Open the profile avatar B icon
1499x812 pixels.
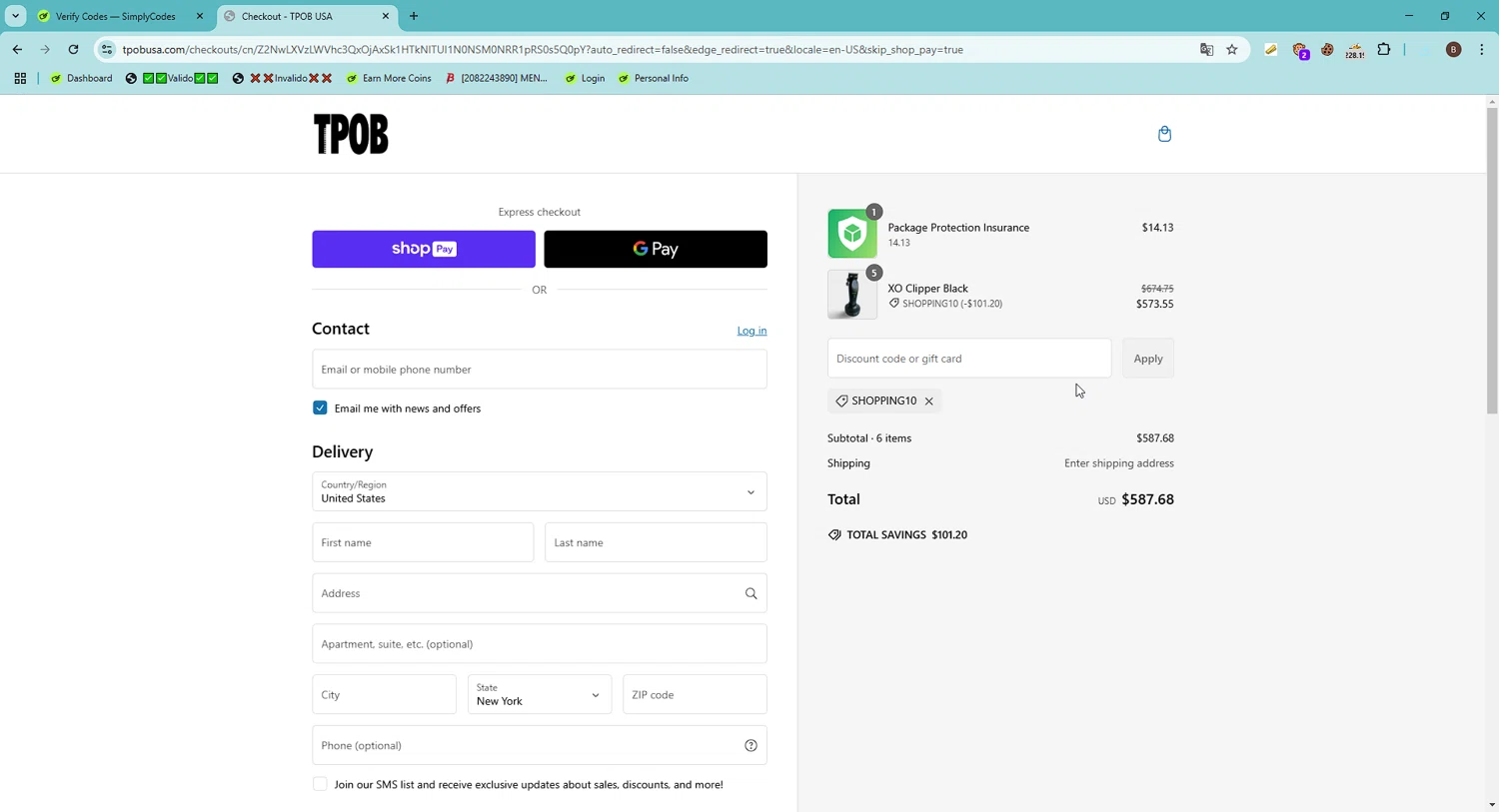tap(1454, 49)
